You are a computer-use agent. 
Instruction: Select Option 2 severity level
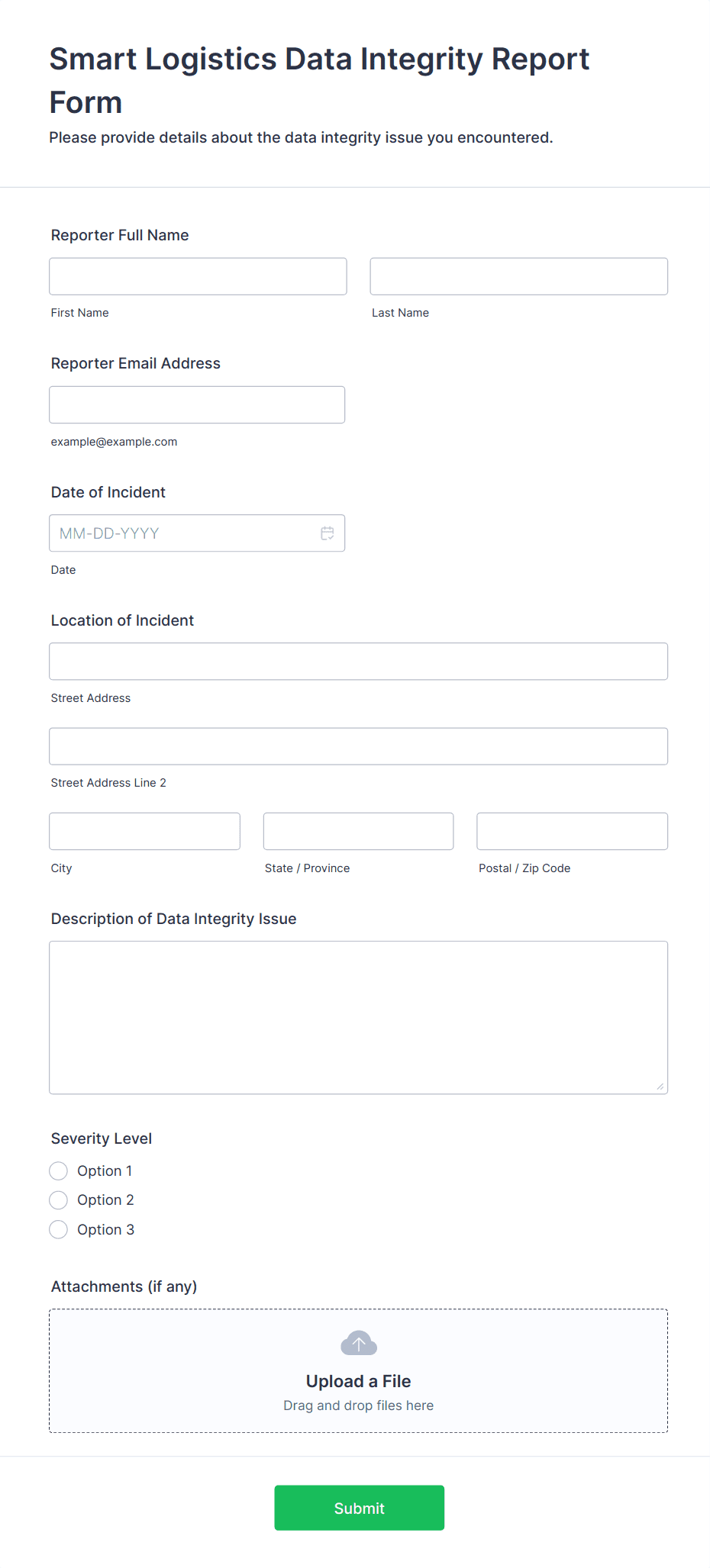(58, 1199)
